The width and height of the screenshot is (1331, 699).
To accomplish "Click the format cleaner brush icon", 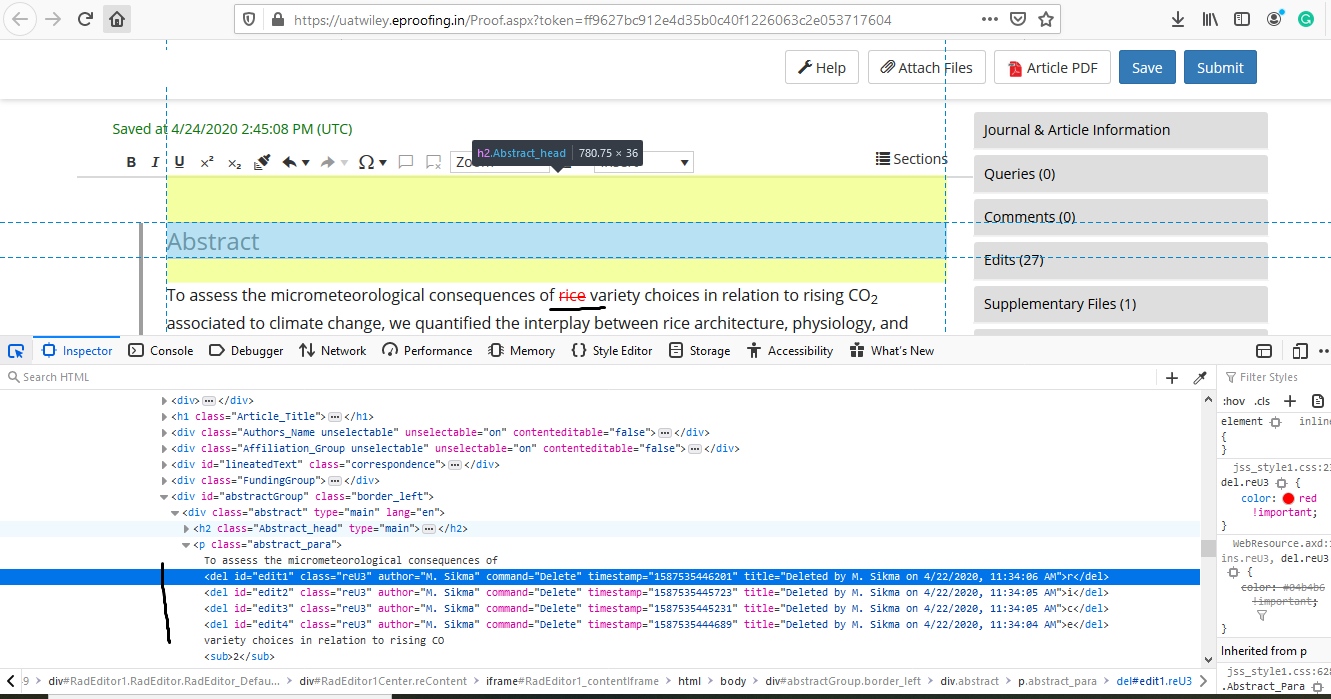I will click(262, 162).
